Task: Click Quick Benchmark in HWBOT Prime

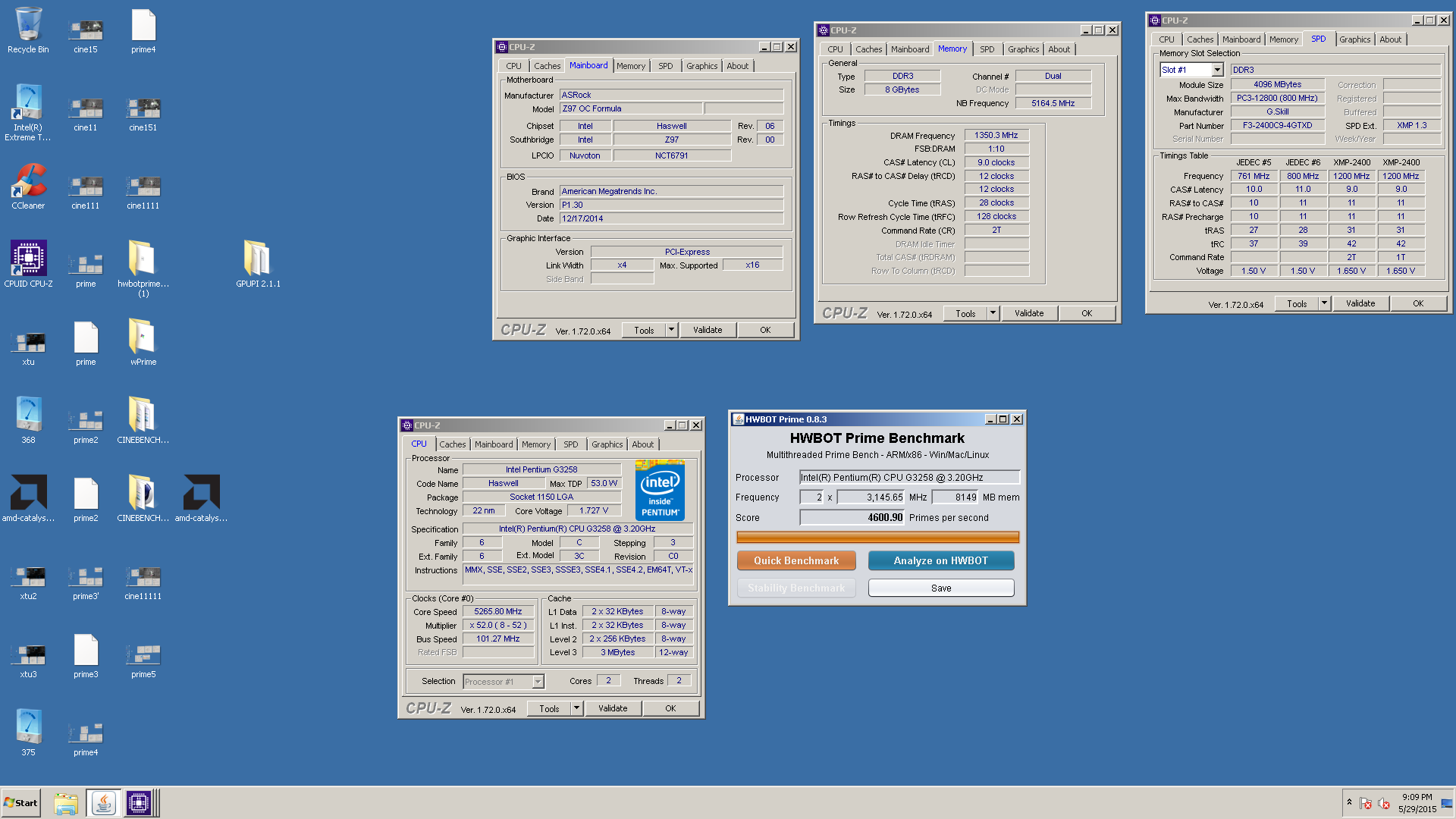Action: pyautogui.click(x=796, y=560)
